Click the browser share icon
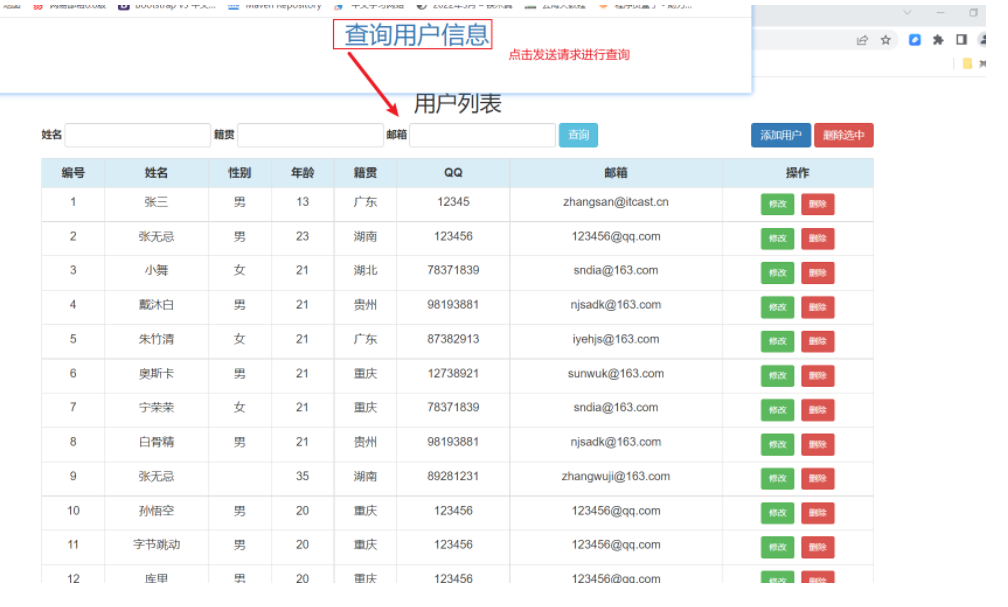 [863, 40]
